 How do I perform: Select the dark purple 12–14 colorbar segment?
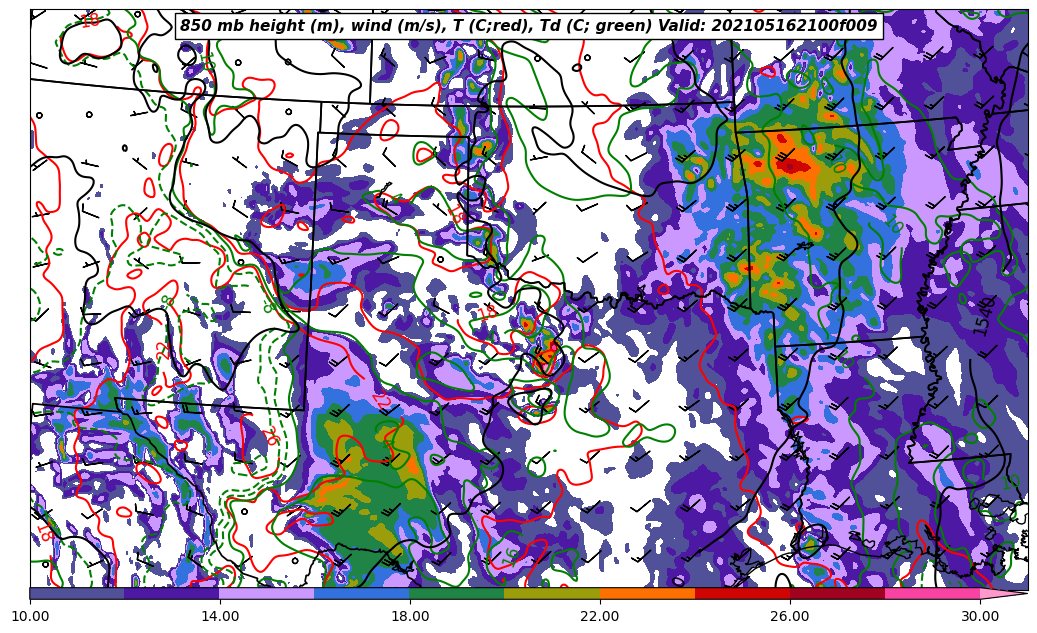pos(172,593)
